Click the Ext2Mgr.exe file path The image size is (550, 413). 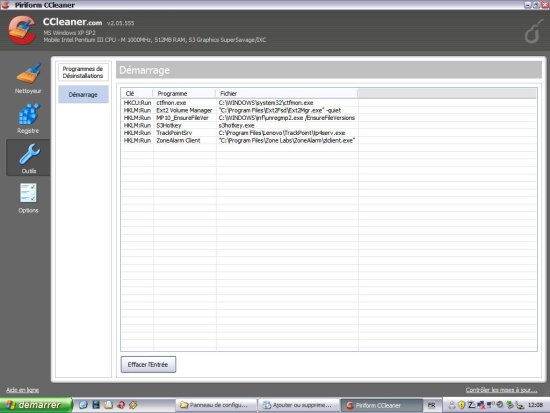point(280,110)
